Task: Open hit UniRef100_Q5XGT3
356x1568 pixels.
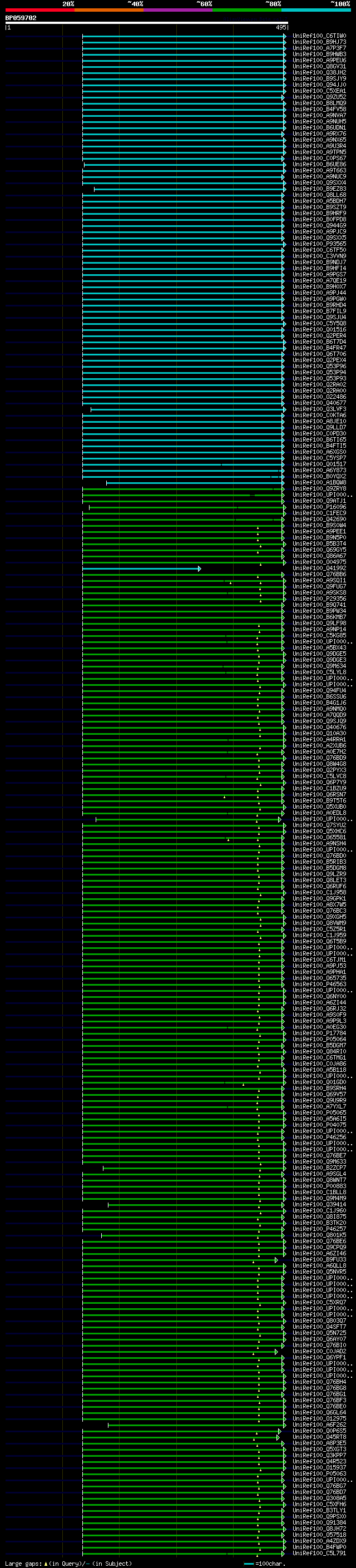Action: pyautogui.click(x=319, y=1450)
